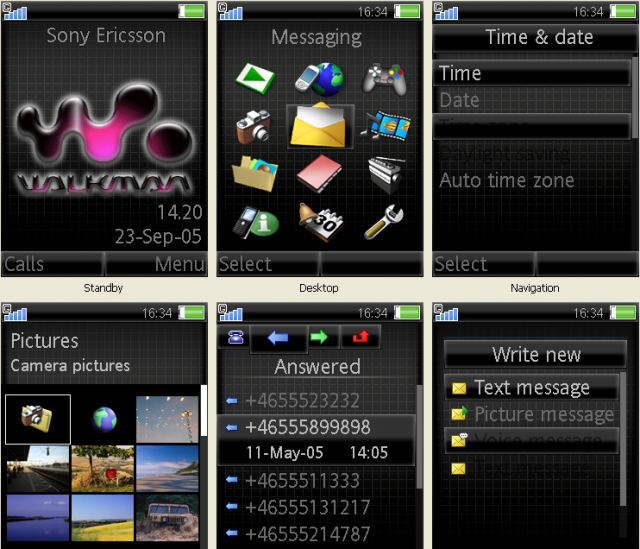Select the green right-arrow dialed calls tab

pos(319,337)
